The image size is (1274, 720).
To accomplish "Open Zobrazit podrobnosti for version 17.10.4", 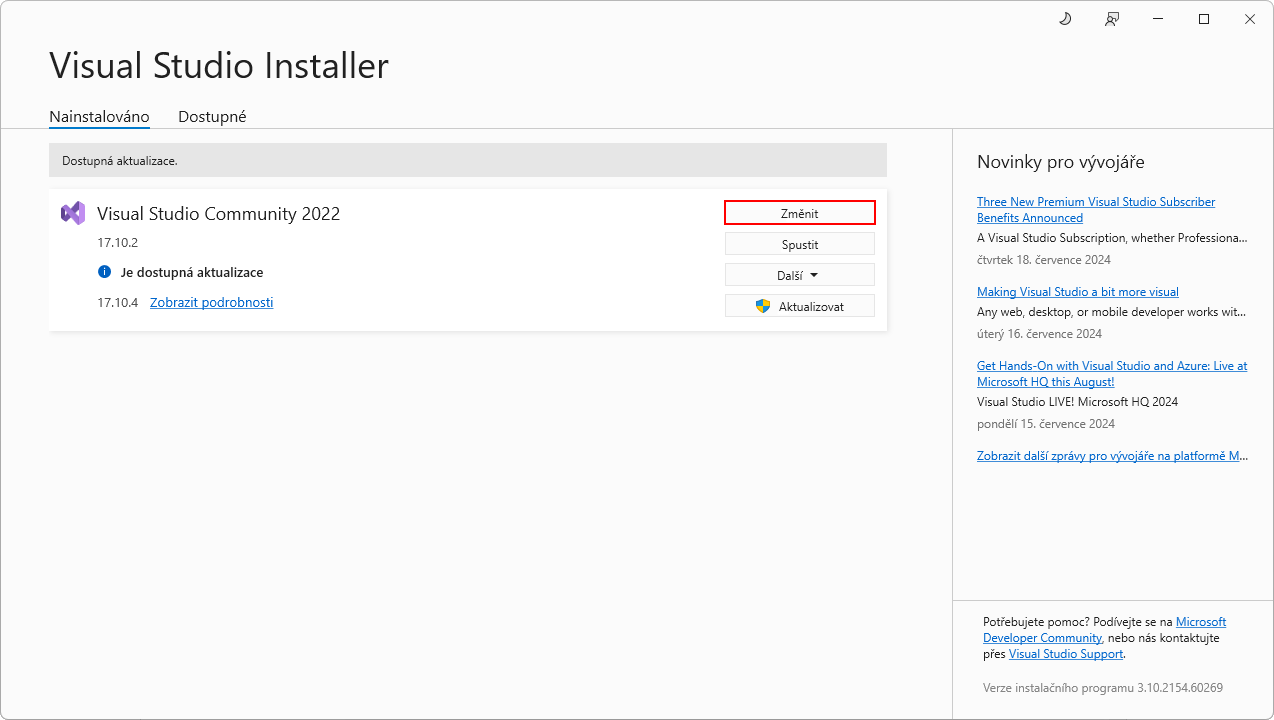I will (211, 302).
